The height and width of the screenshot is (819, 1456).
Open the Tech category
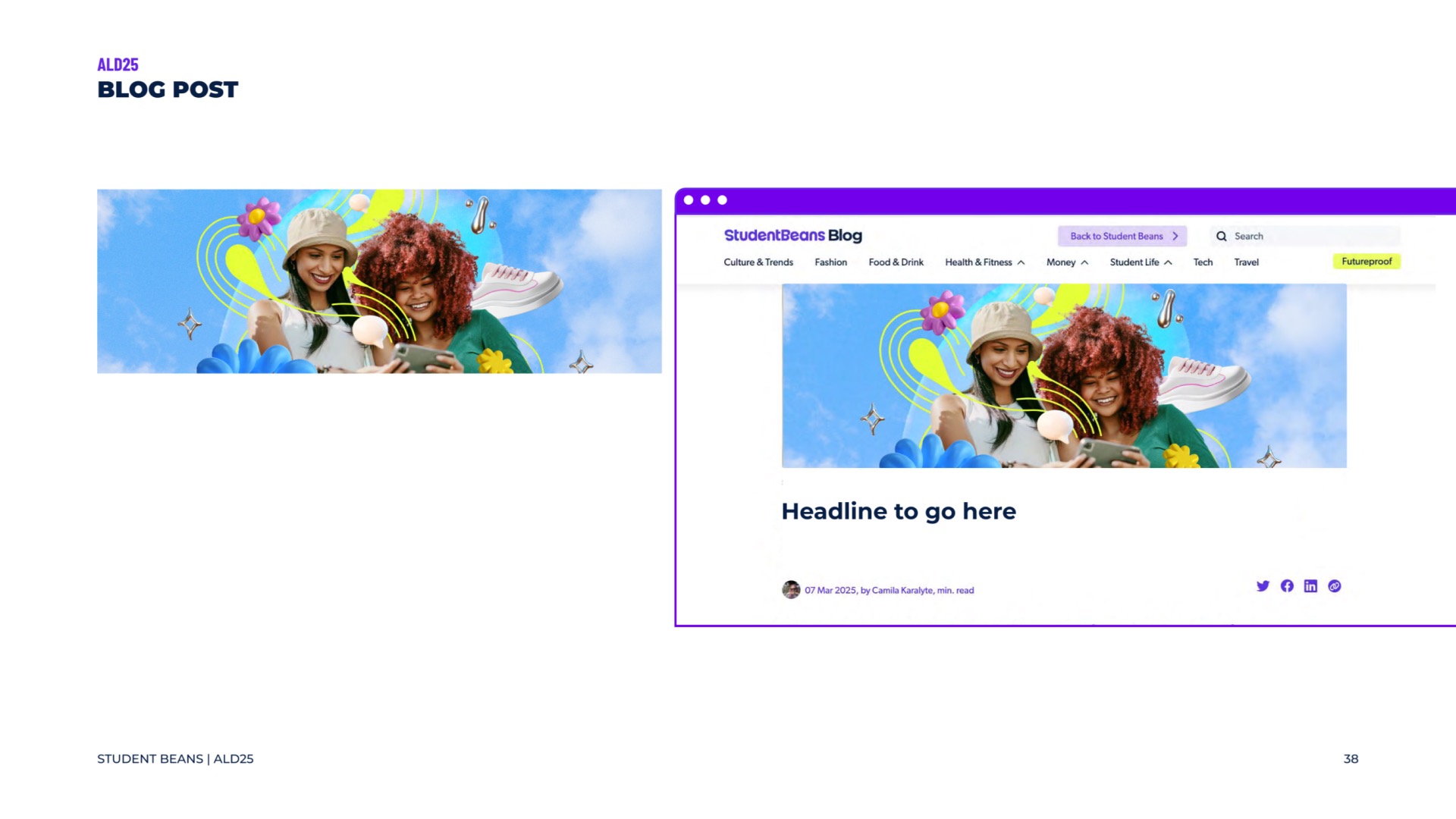1203,262
